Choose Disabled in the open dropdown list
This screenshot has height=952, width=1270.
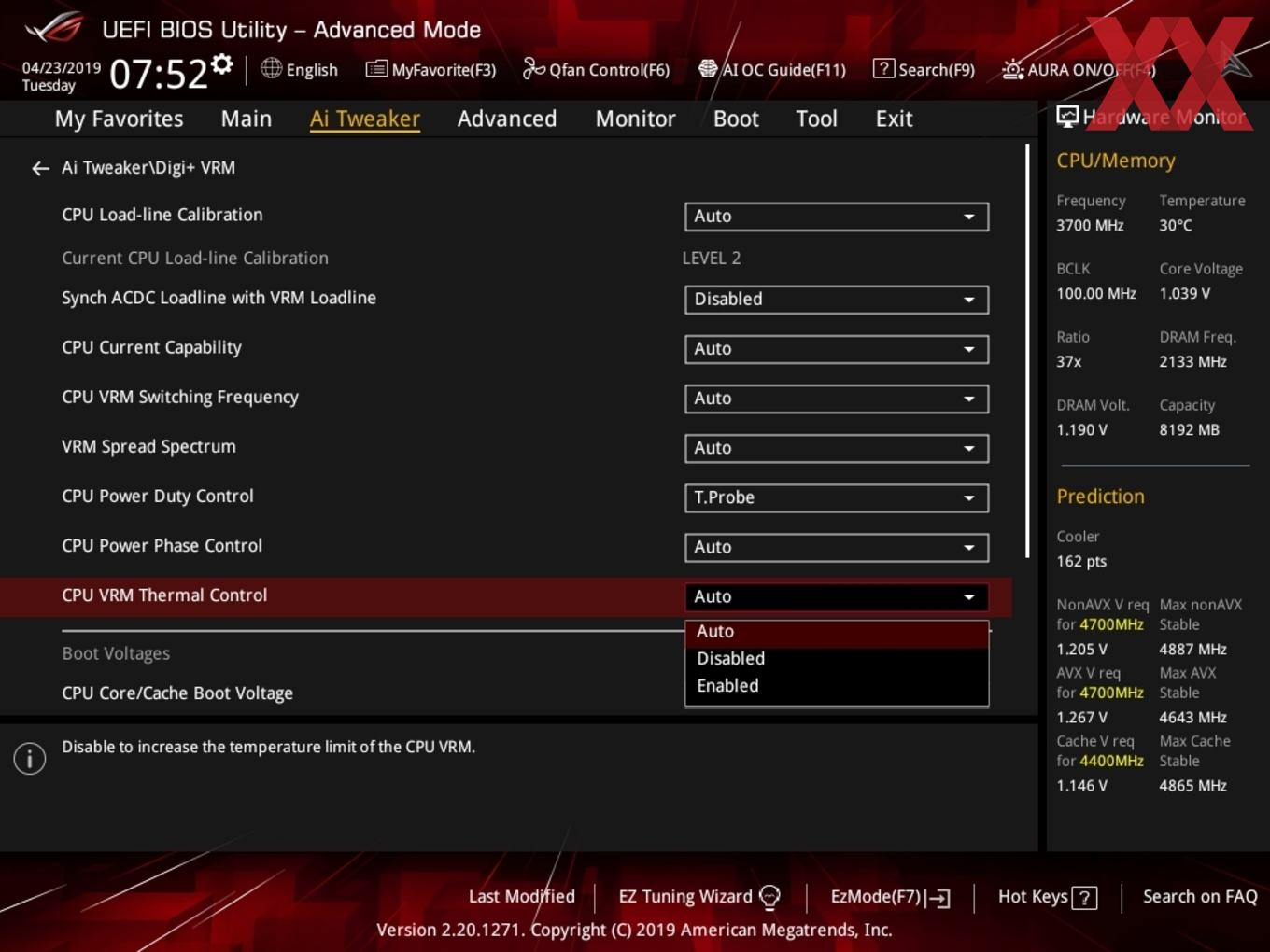tap(837, 659)
